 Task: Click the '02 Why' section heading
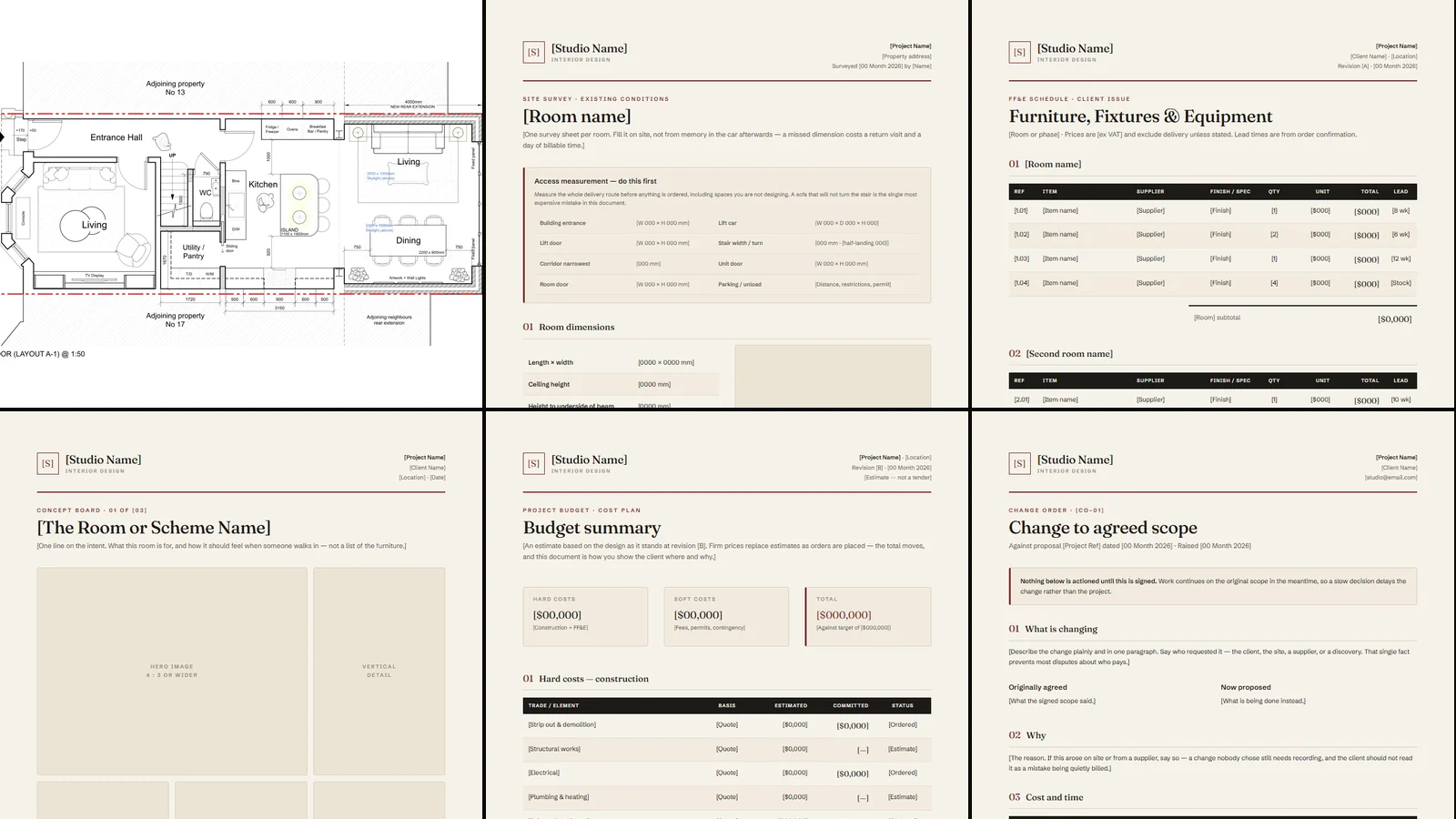pyautogui.click(x=1027, y=735)
